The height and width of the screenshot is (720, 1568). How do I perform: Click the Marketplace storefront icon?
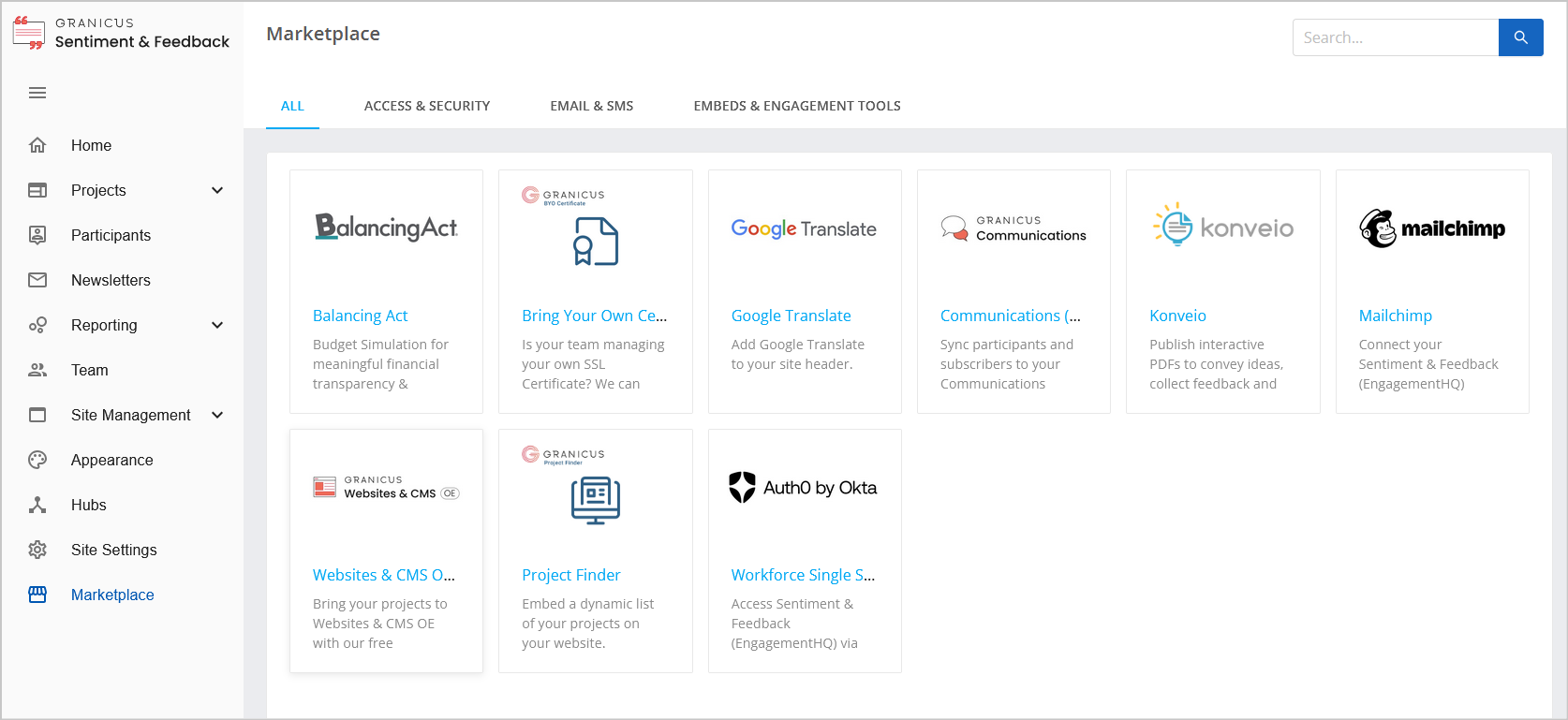click(x=37, y=595)
